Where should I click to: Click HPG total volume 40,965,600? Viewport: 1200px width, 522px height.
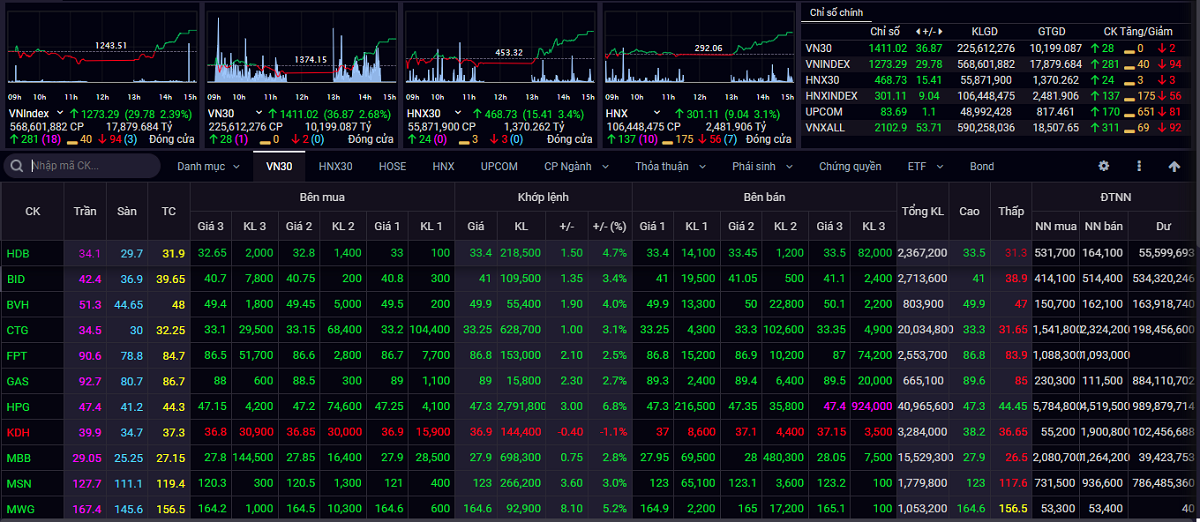click(x=922, y=407)
